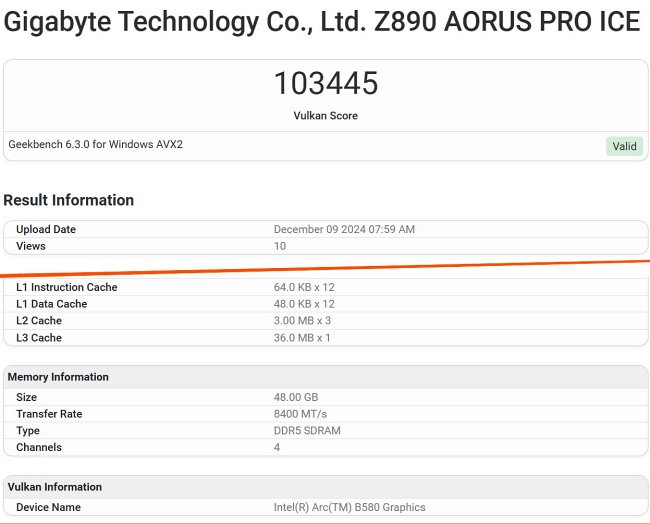
Task: Click the memory Size label
Action: [27, 397]
